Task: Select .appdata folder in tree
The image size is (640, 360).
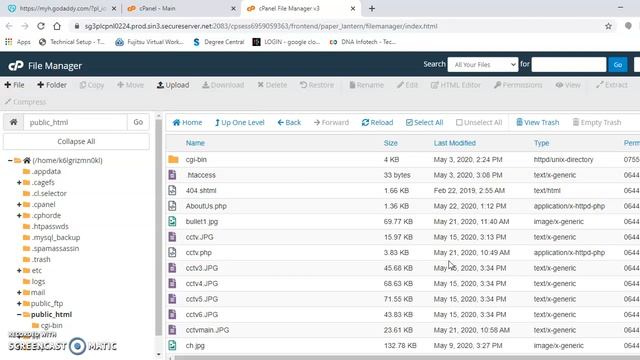Action: coord(46,171)
